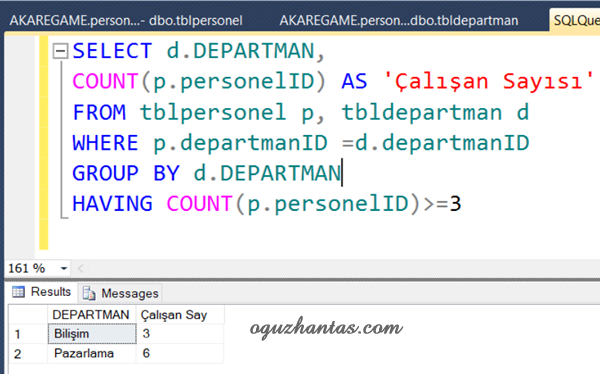Click tbldepartman in the FROM clause
Image resolution: width=600 pixels, height=374 pixels.
coord(422,113)
